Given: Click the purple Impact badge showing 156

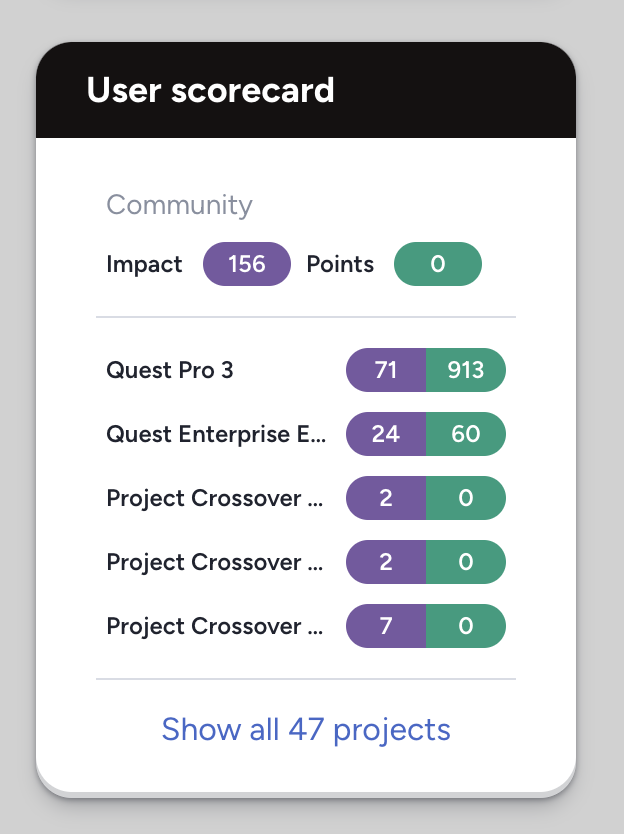Looking at the screenshot, I should 247,264.
